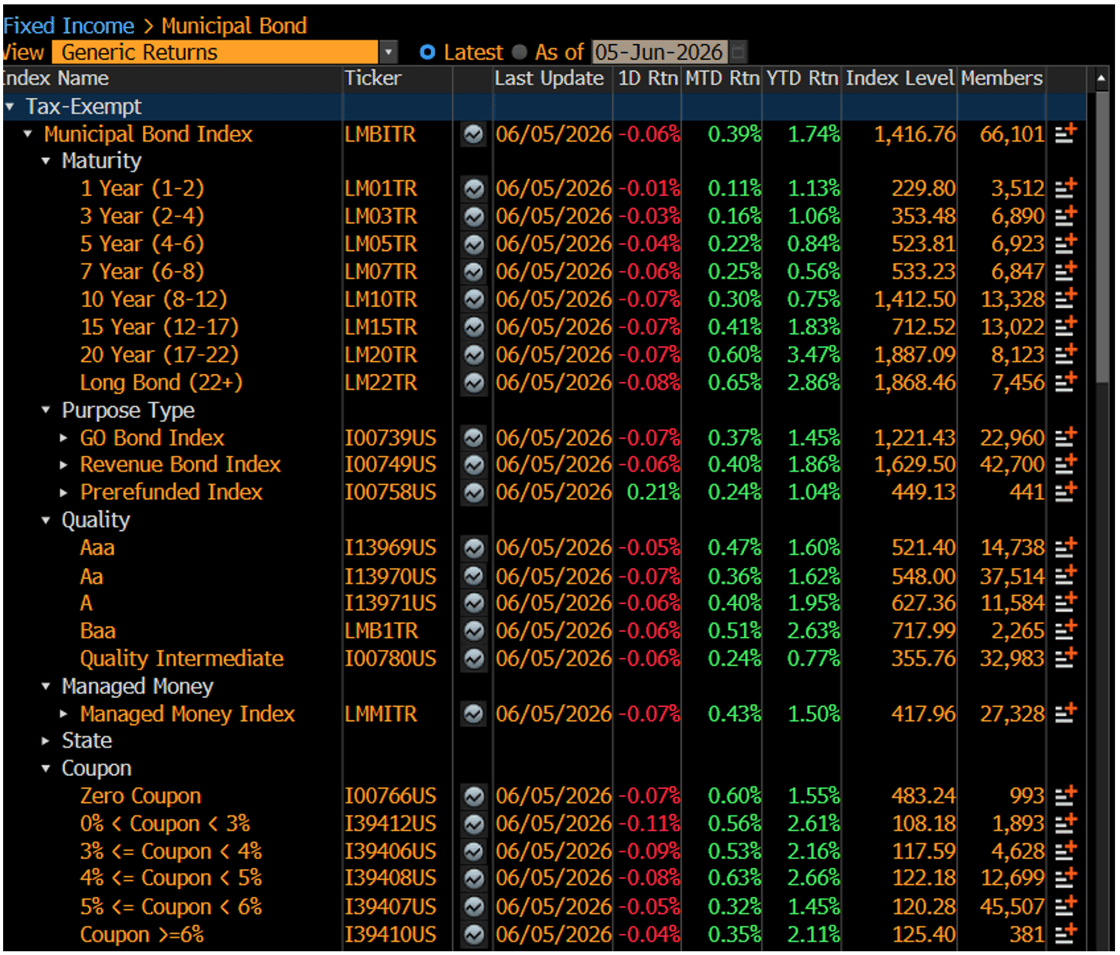Sort by Index Level column header
Viewport: 1120px width, 955px height.
[900, 78]
